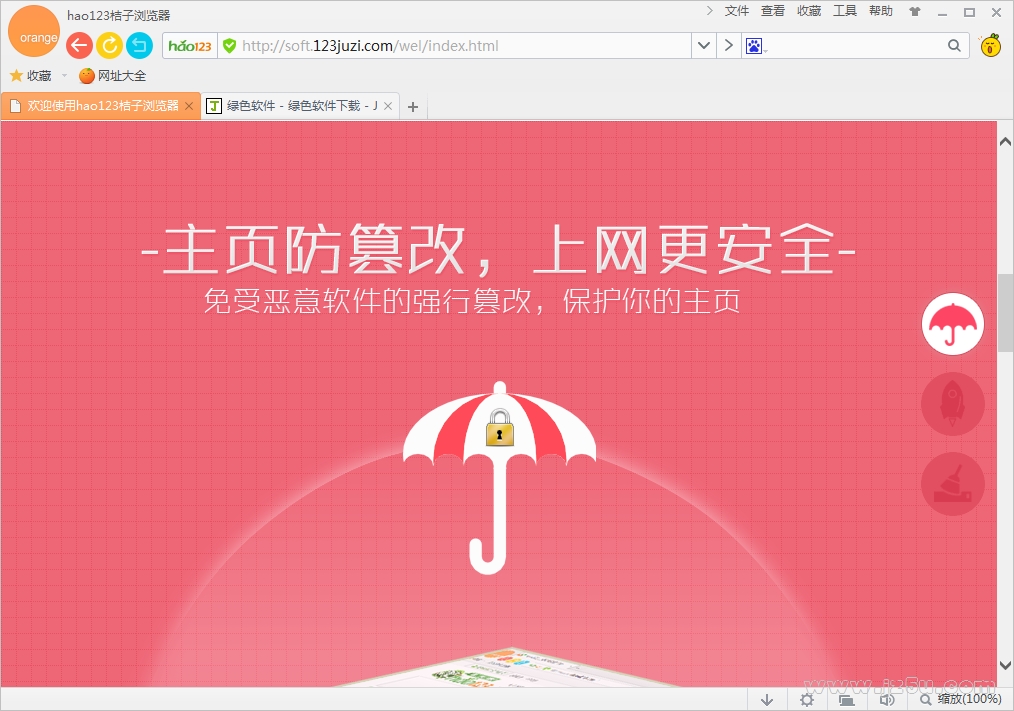The width and height of the screenshot is (1014, 711).
Task: Open downloads from the status bar arrow
Action: (767, 699)
